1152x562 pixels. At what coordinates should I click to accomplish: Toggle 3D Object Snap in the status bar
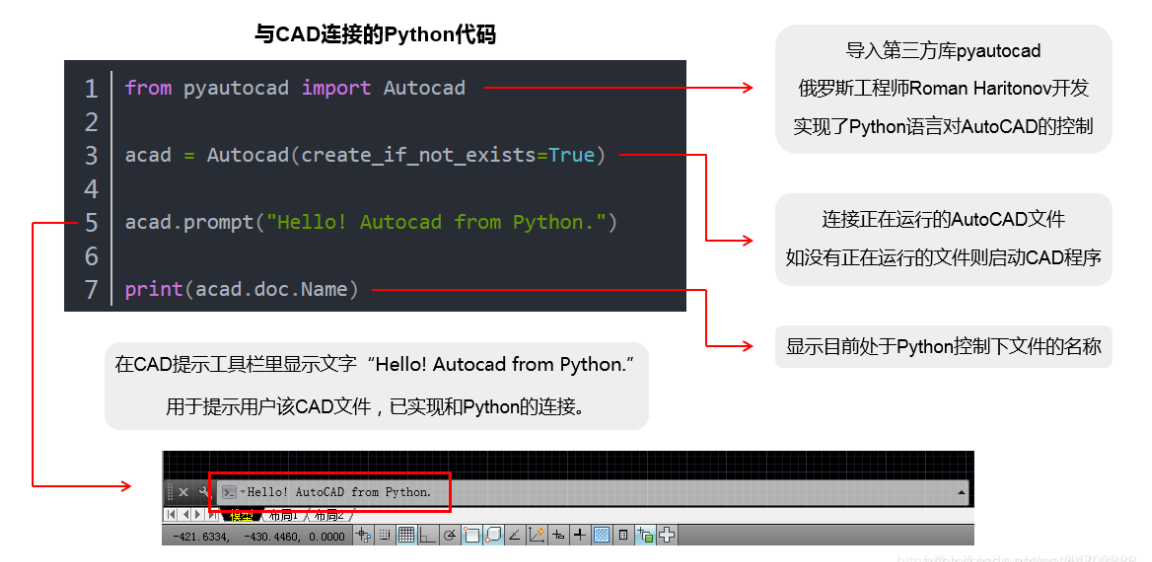pos(493,536)
